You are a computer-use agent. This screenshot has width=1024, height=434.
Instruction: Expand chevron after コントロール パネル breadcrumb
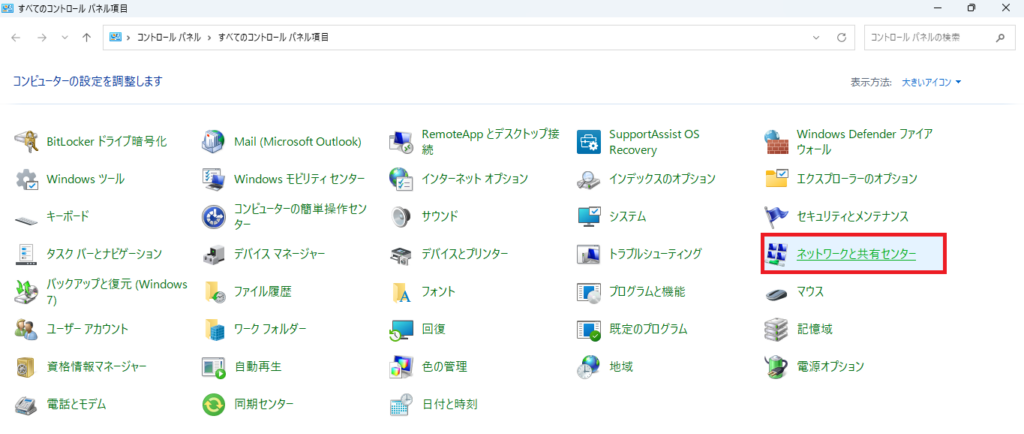[210, 37]
